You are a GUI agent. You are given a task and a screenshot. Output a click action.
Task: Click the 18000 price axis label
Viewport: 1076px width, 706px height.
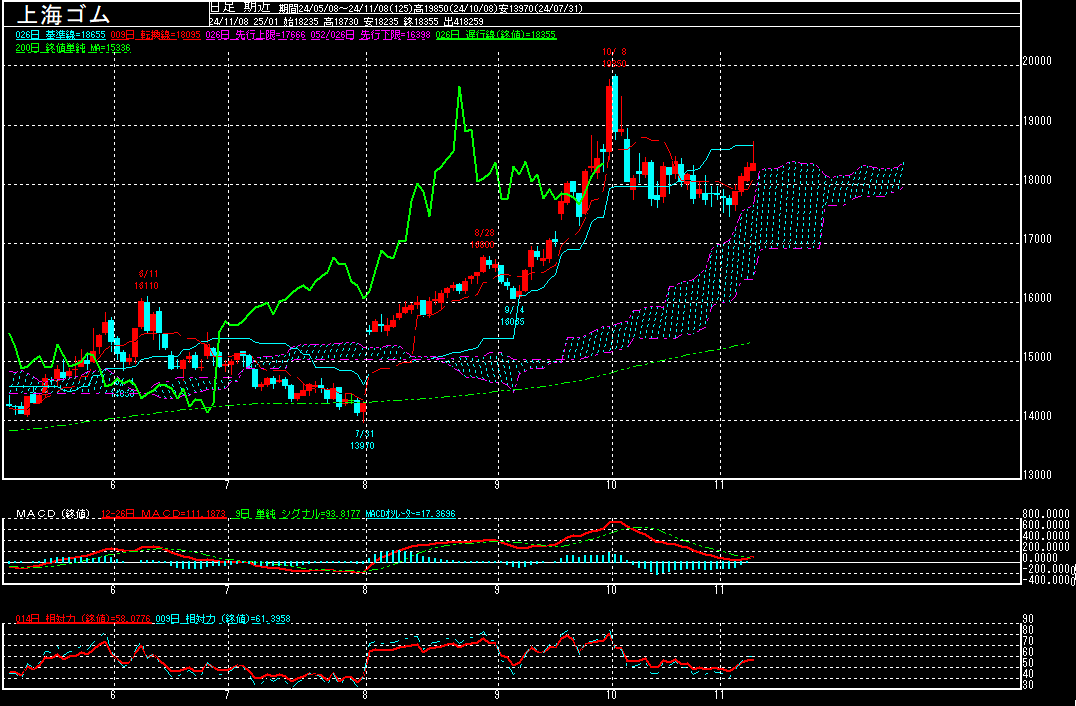point(1037,180)
